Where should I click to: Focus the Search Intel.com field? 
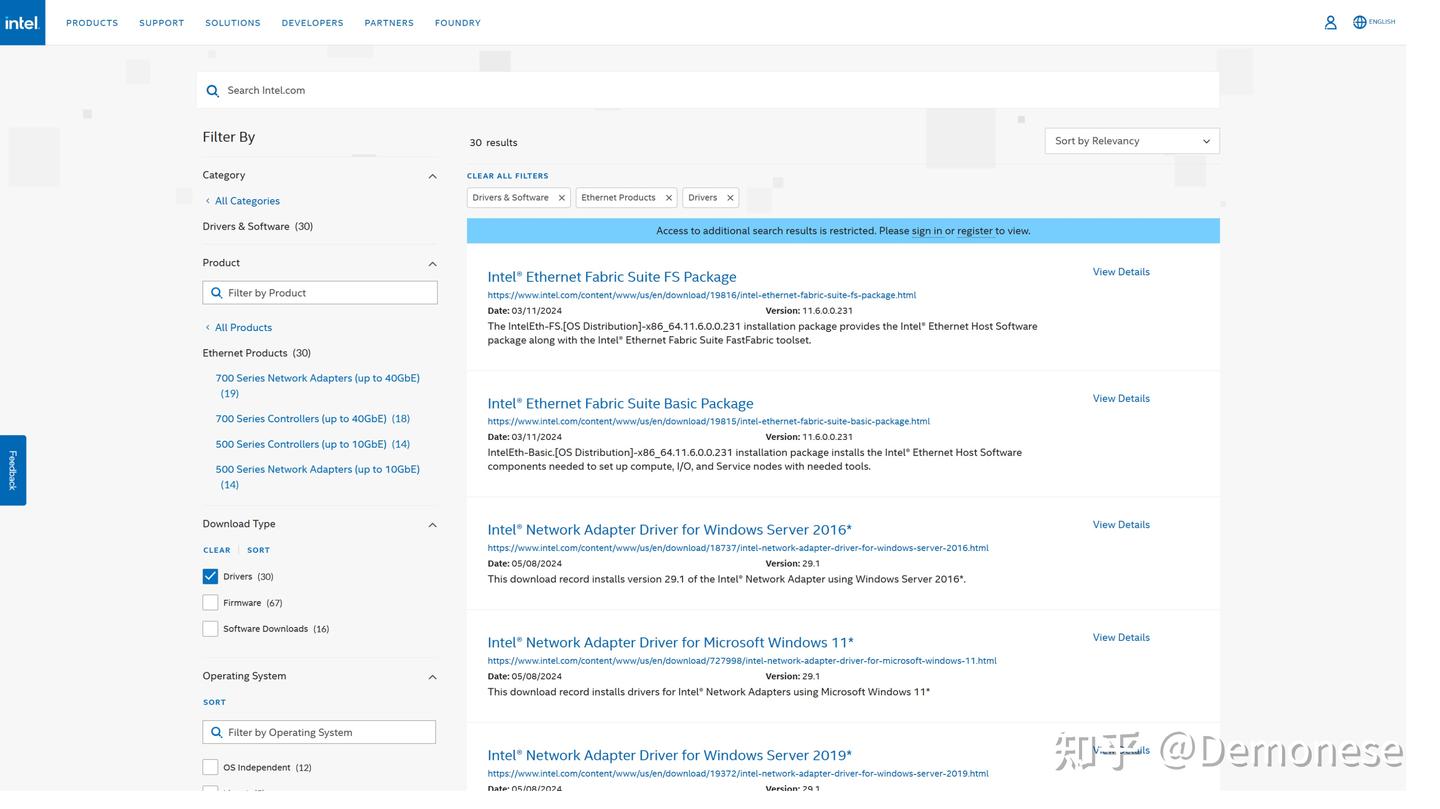708,91
